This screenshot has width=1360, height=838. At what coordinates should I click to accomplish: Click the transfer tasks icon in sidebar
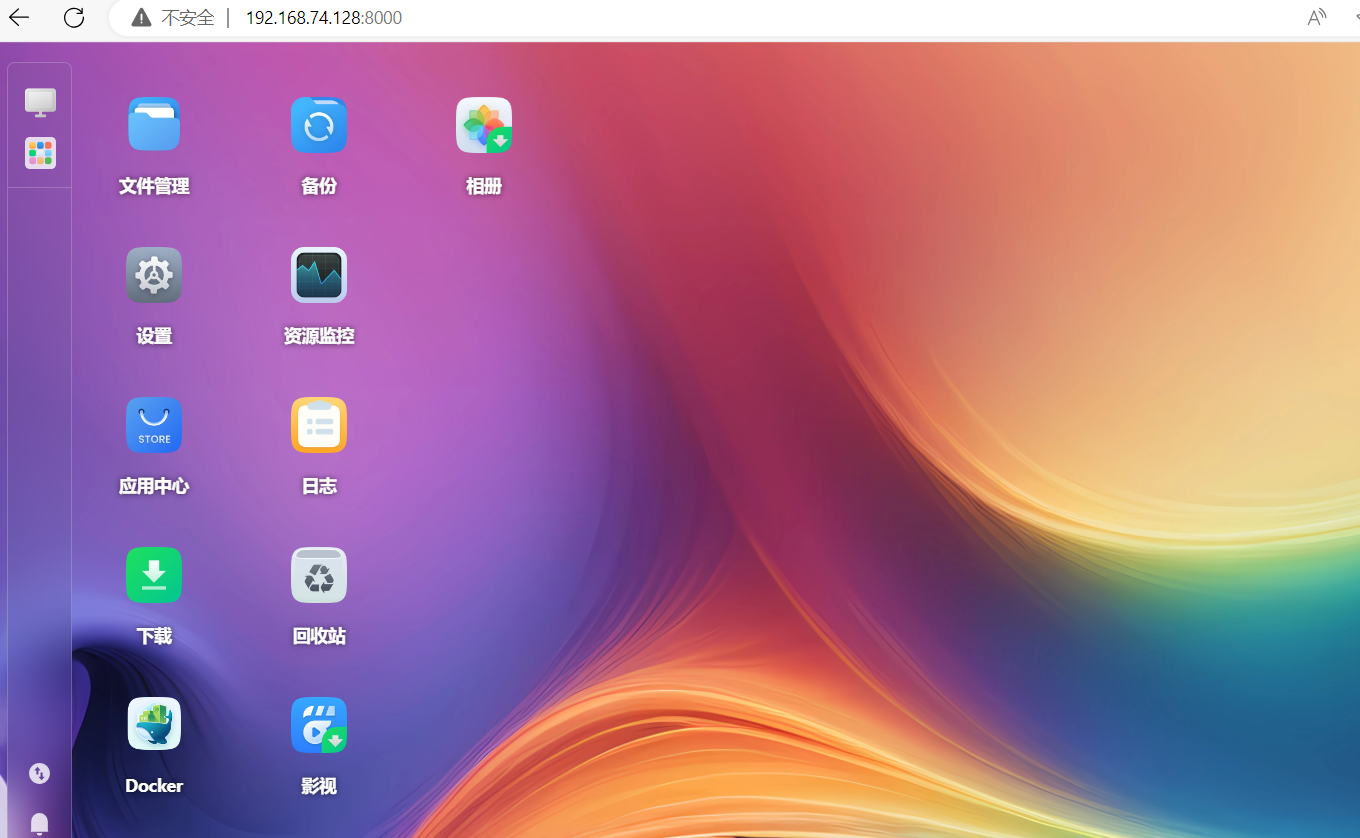pos(39,773)
